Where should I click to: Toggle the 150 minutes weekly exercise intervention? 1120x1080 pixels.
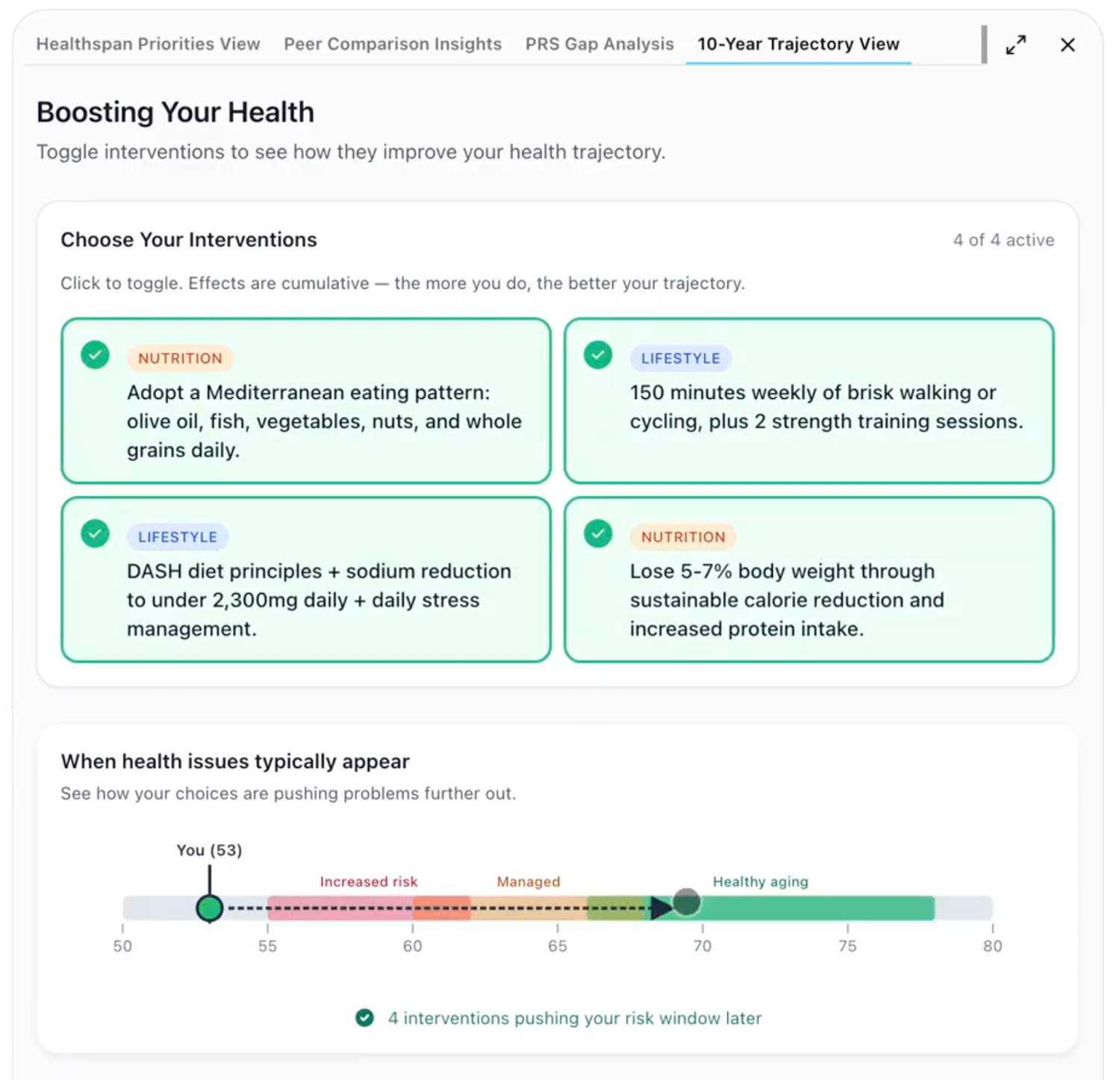(x=809, y=401)
